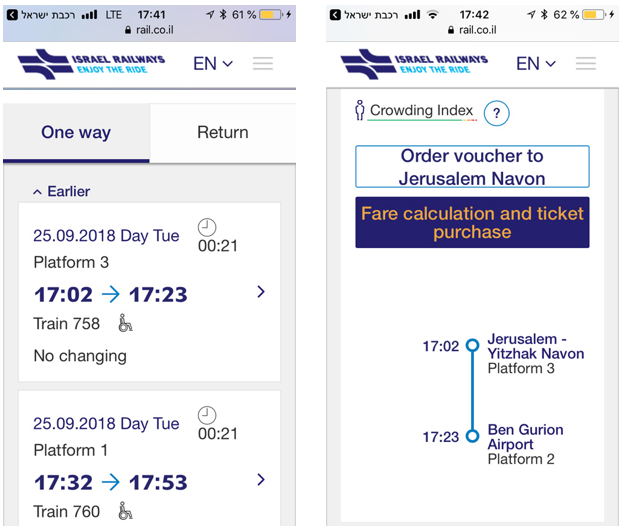The width and height of the screenshot is (624, 531).
Task: Switch to the Return tab
Action: (x=223, y=133)
